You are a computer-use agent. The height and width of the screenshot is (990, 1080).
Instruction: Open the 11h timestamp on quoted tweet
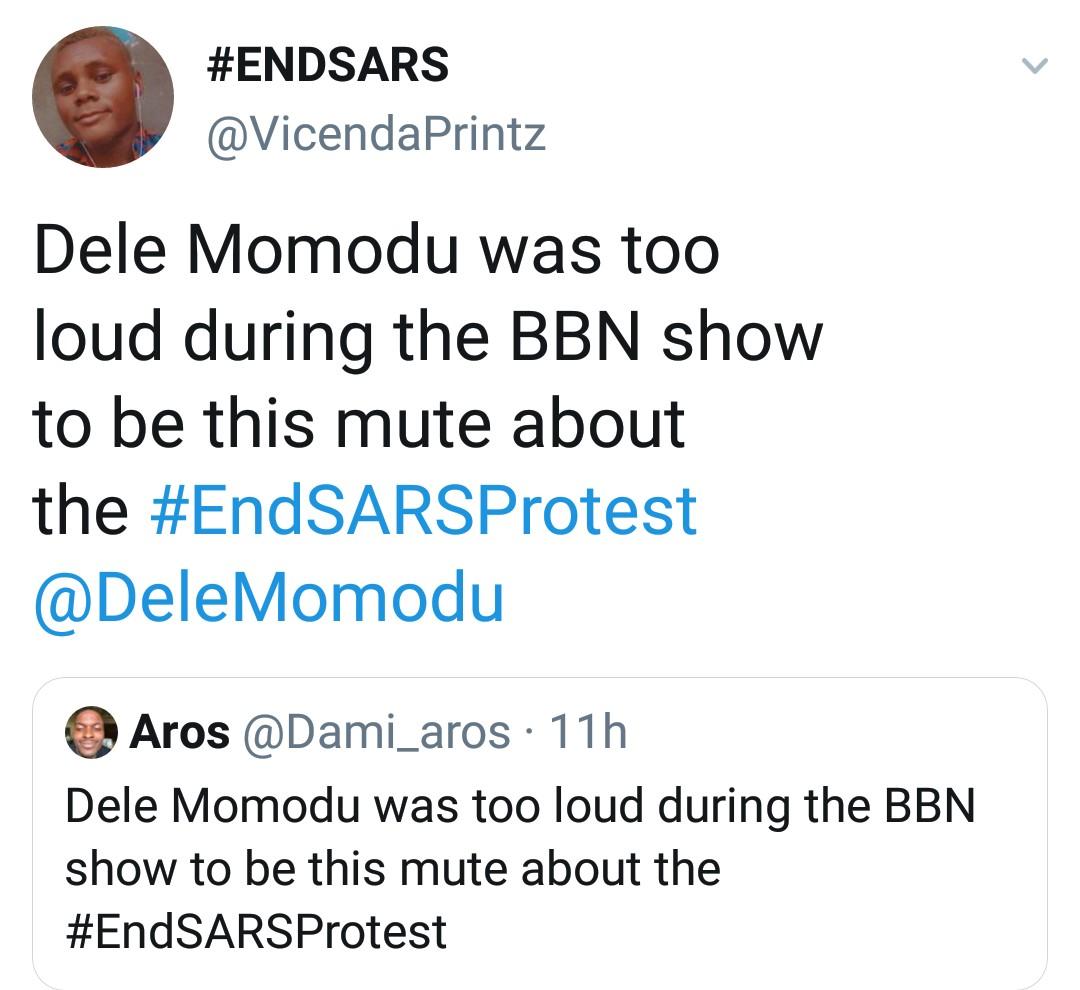coord(589,732)
